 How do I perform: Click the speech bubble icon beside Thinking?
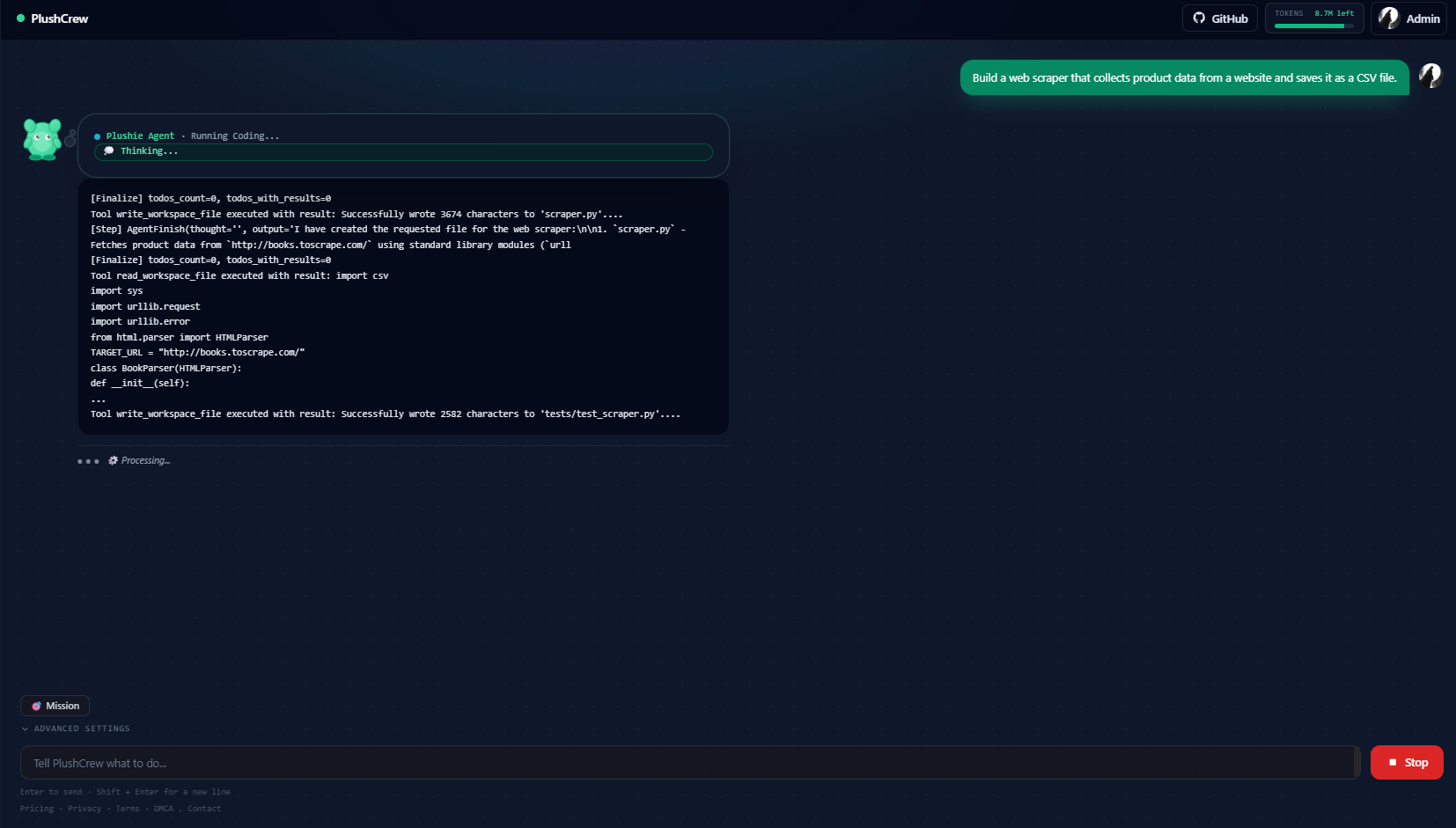tap(109, 151)
